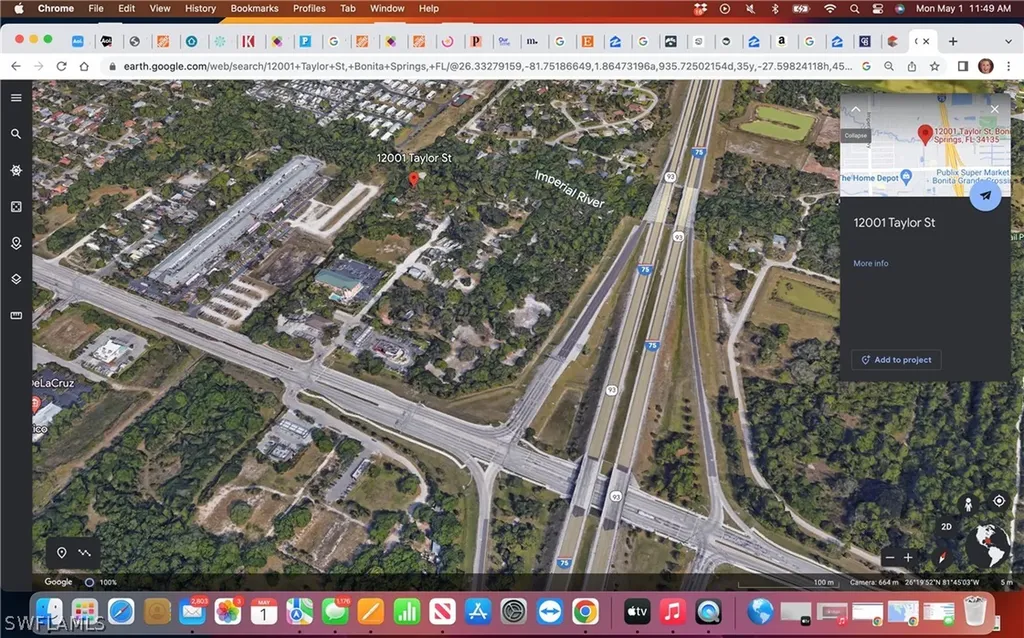Screen dimensions: 1024x638
Task: Click Add to project
Action: 895,359
